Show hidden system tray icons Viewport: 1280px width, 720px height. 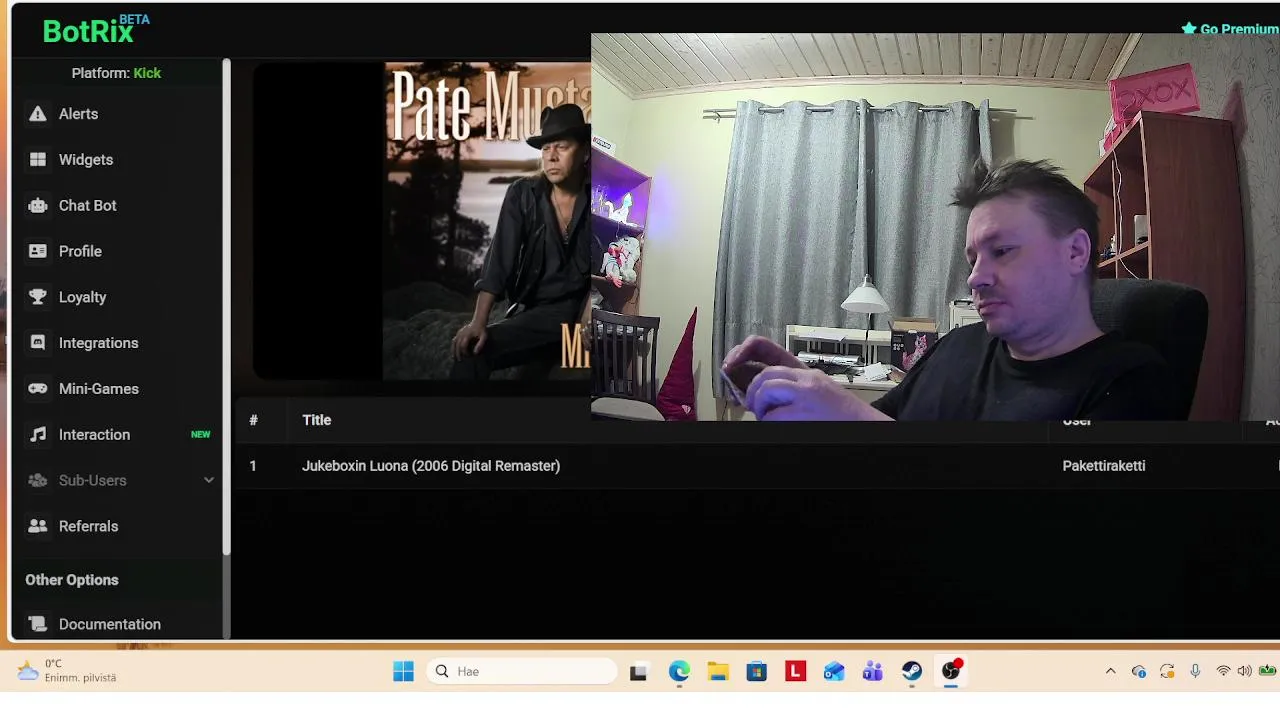pos(1110,671)
